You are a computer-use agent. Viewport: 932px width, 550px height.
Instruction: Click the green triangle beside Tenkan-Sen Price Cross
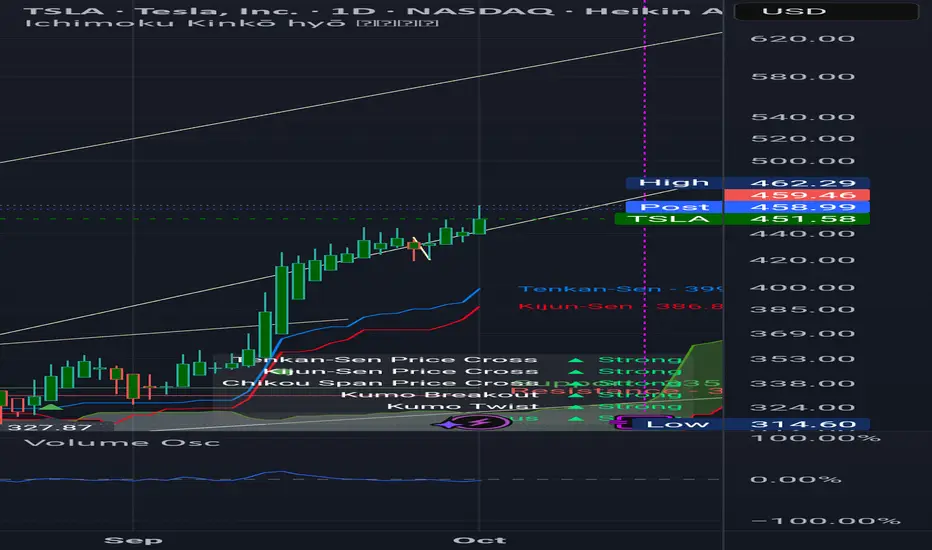point(575,360)
